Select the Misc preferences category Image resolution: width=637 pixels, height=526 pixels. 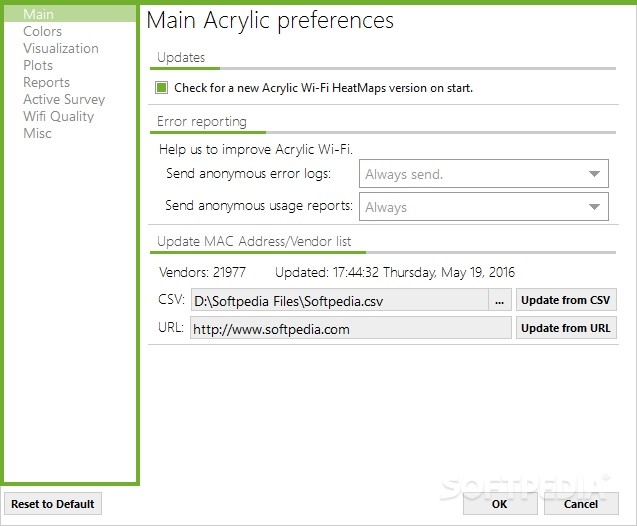point(37,133)
